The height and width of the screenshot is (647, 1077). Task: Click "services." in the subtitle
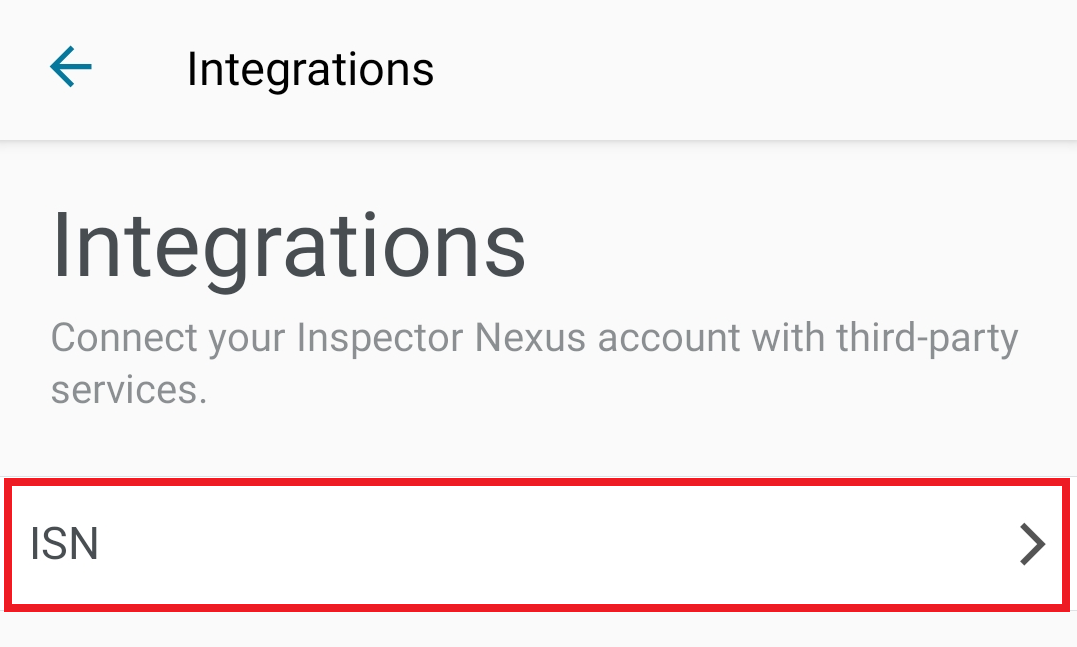(129, 388)
